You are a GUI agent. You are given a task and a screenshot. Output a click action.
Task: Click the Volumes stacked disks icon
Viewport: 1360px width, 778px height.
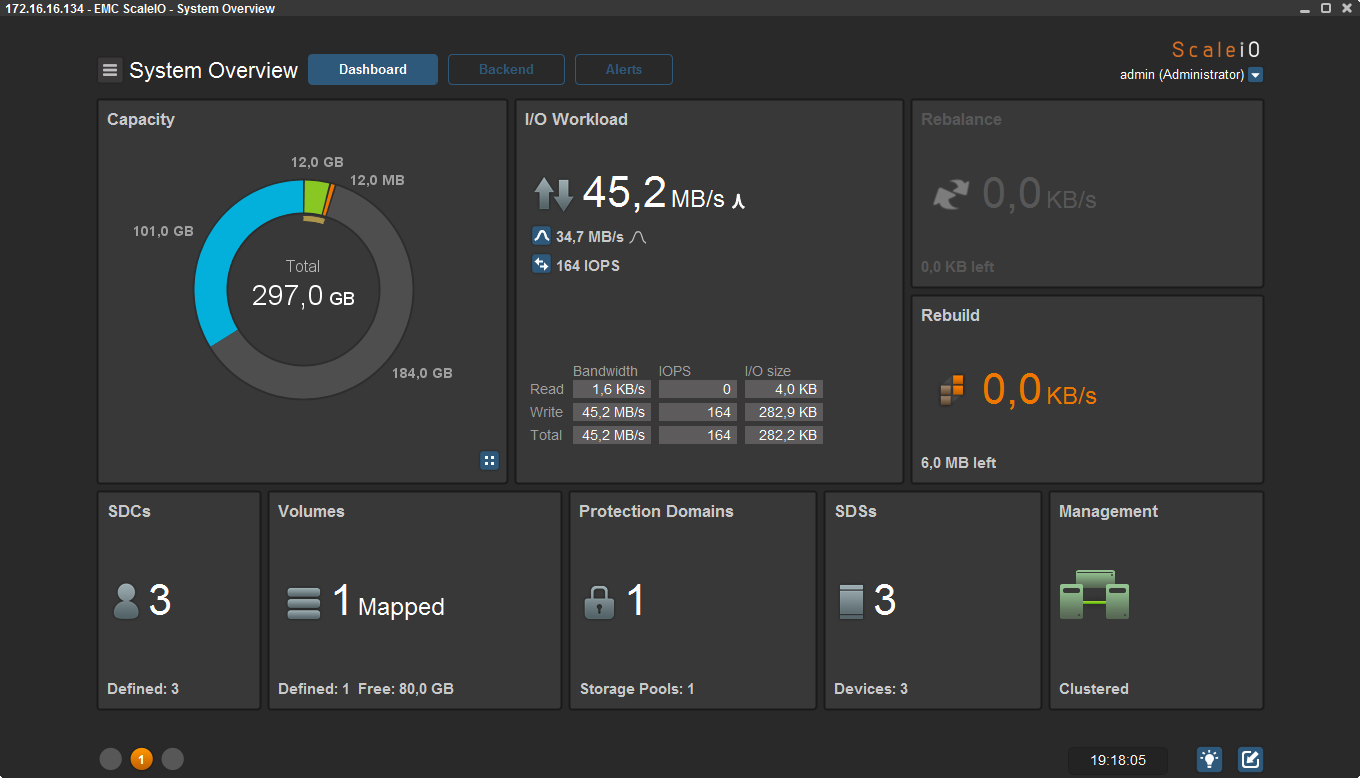(x=304, y=602)
